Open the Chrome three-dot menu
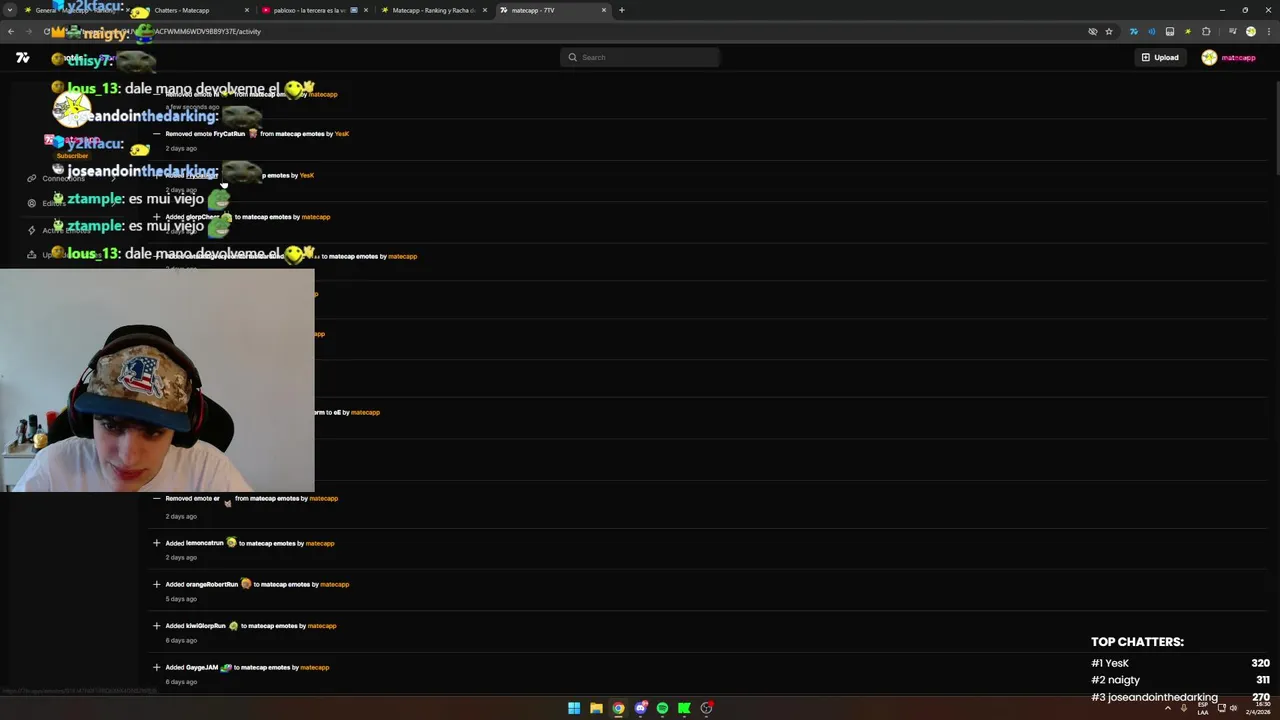1280x720 pixels. (x=1267, y=31)
